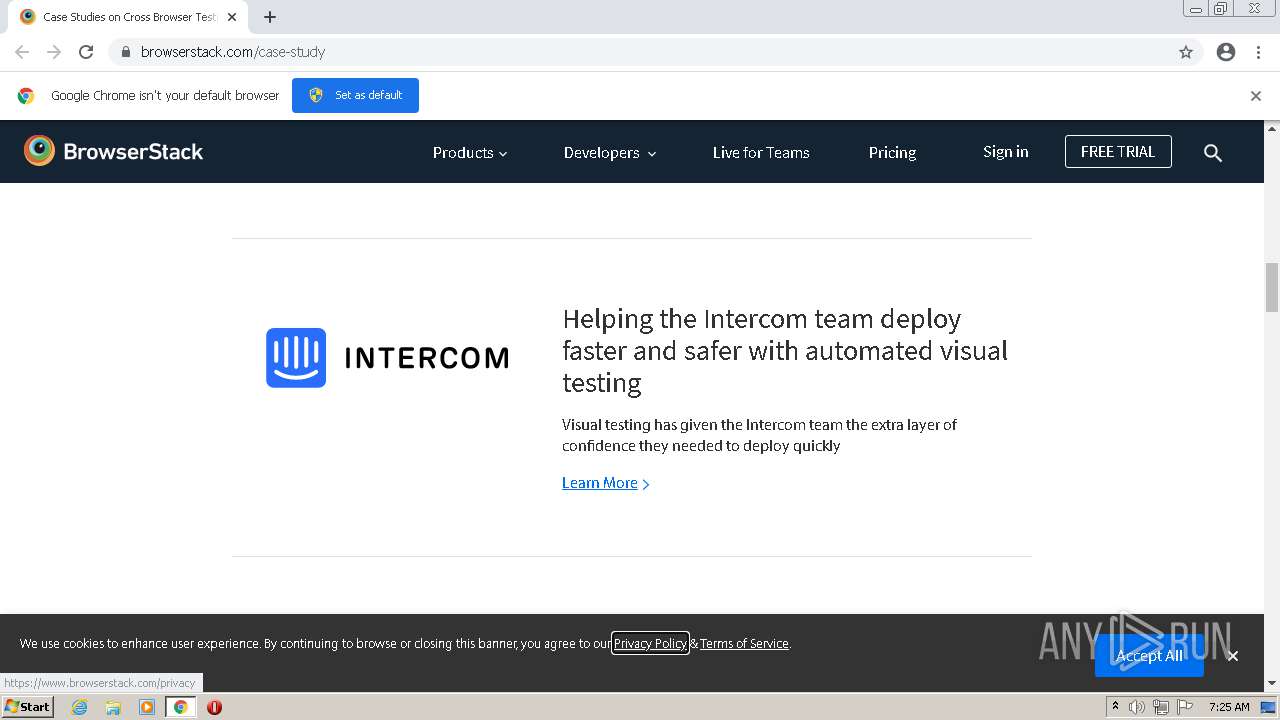Click the Sign in link
Screen dimensions: 1280x720
pos(1005,152)
